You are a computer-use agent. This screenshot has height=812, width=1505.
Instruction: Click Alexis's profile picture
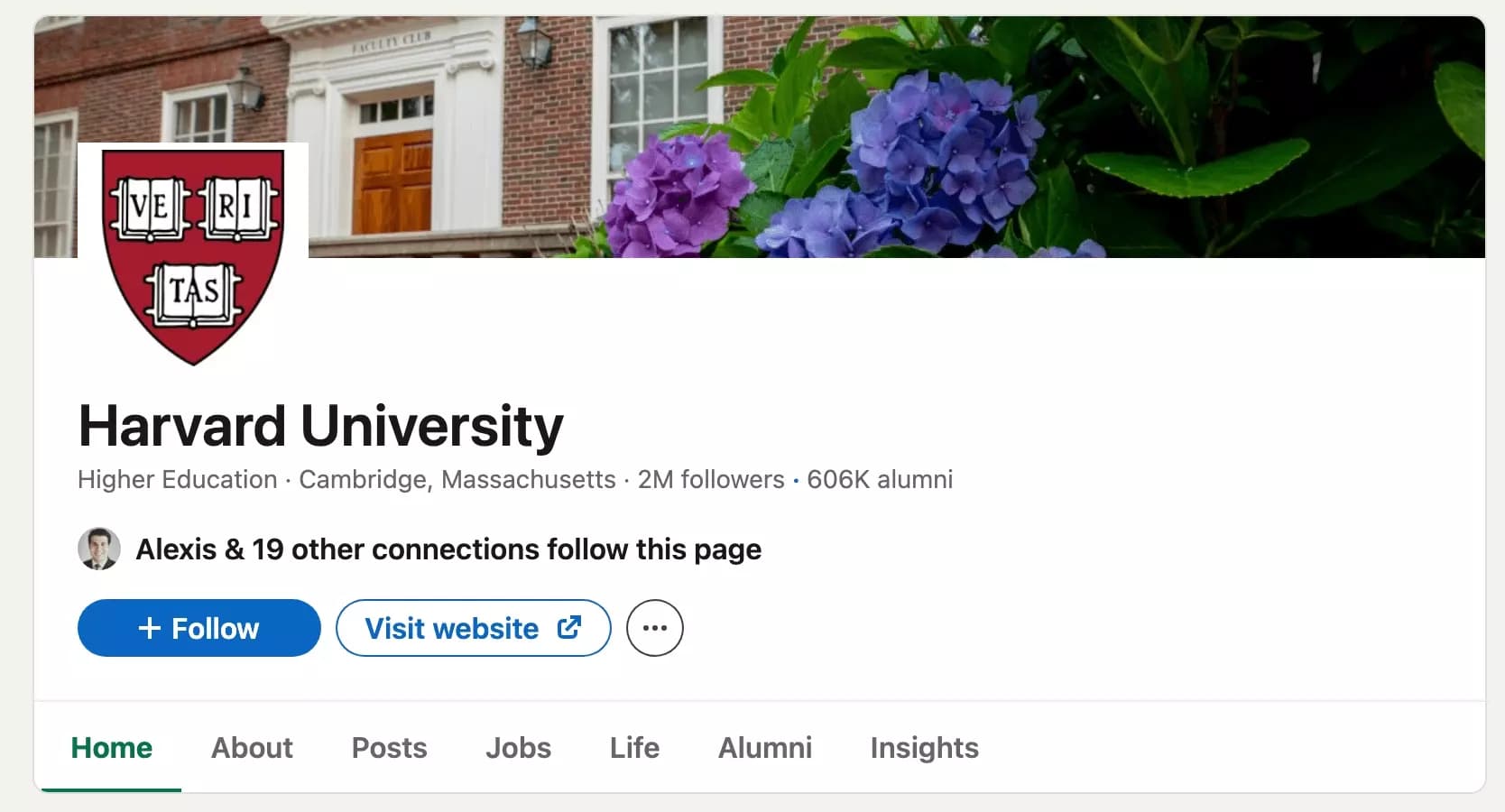tap(99, 548)
